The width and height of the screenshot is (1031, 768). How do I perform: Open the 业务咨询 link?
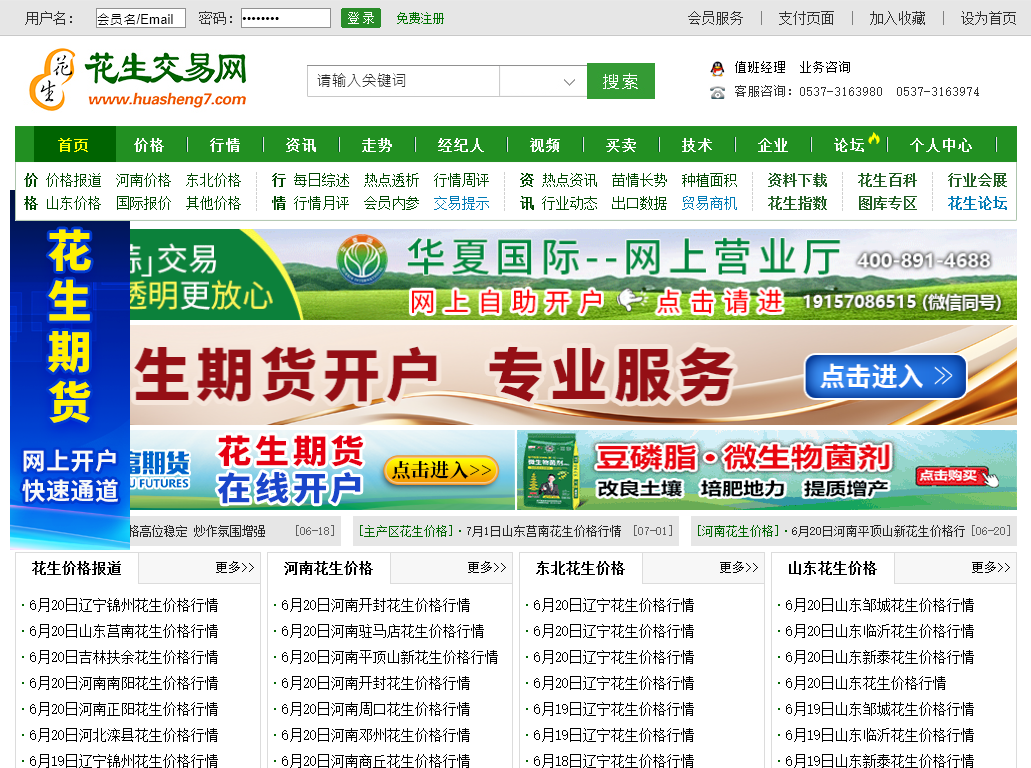(x=825, y=67)
